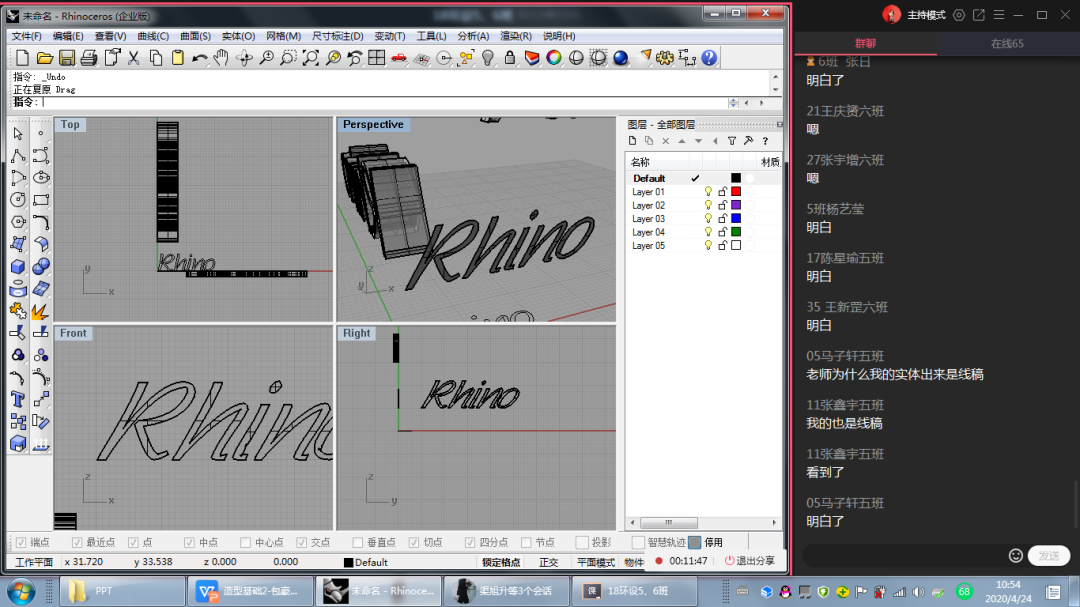Image resolution: width=1080 pixels, height=607 pixels.
Task: Enable the 垂直点 osnap checkbox
Action: [359, 542]
